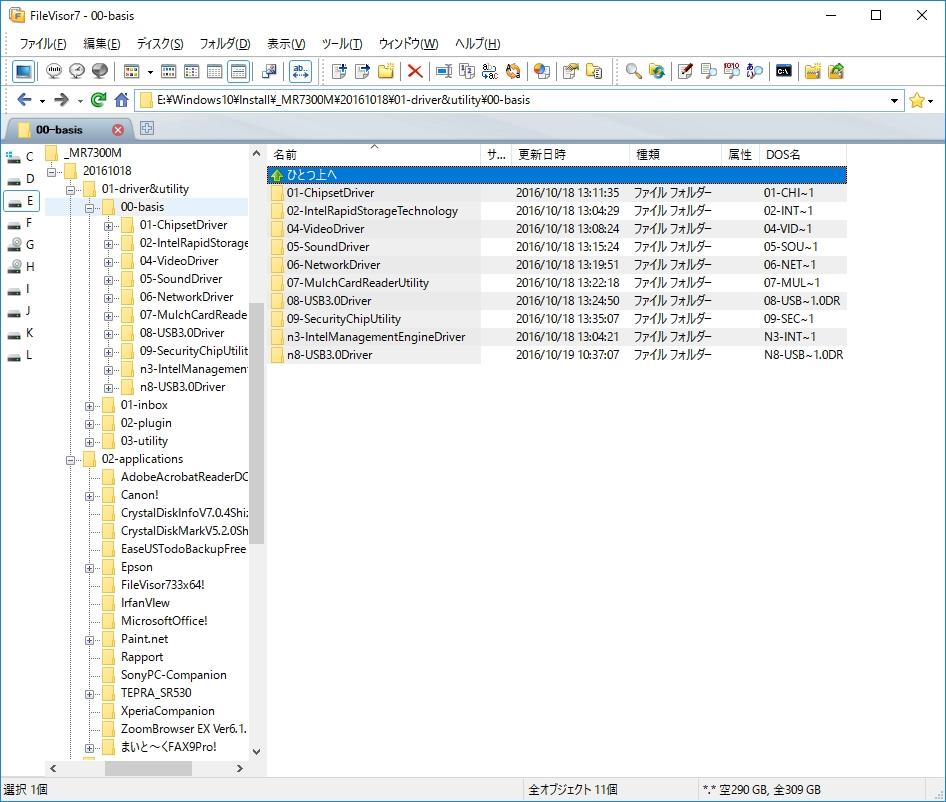The image size is (946, 802).
Task: Expand the TEPRA_SR530 tree node
Action: tap(89, 694)
